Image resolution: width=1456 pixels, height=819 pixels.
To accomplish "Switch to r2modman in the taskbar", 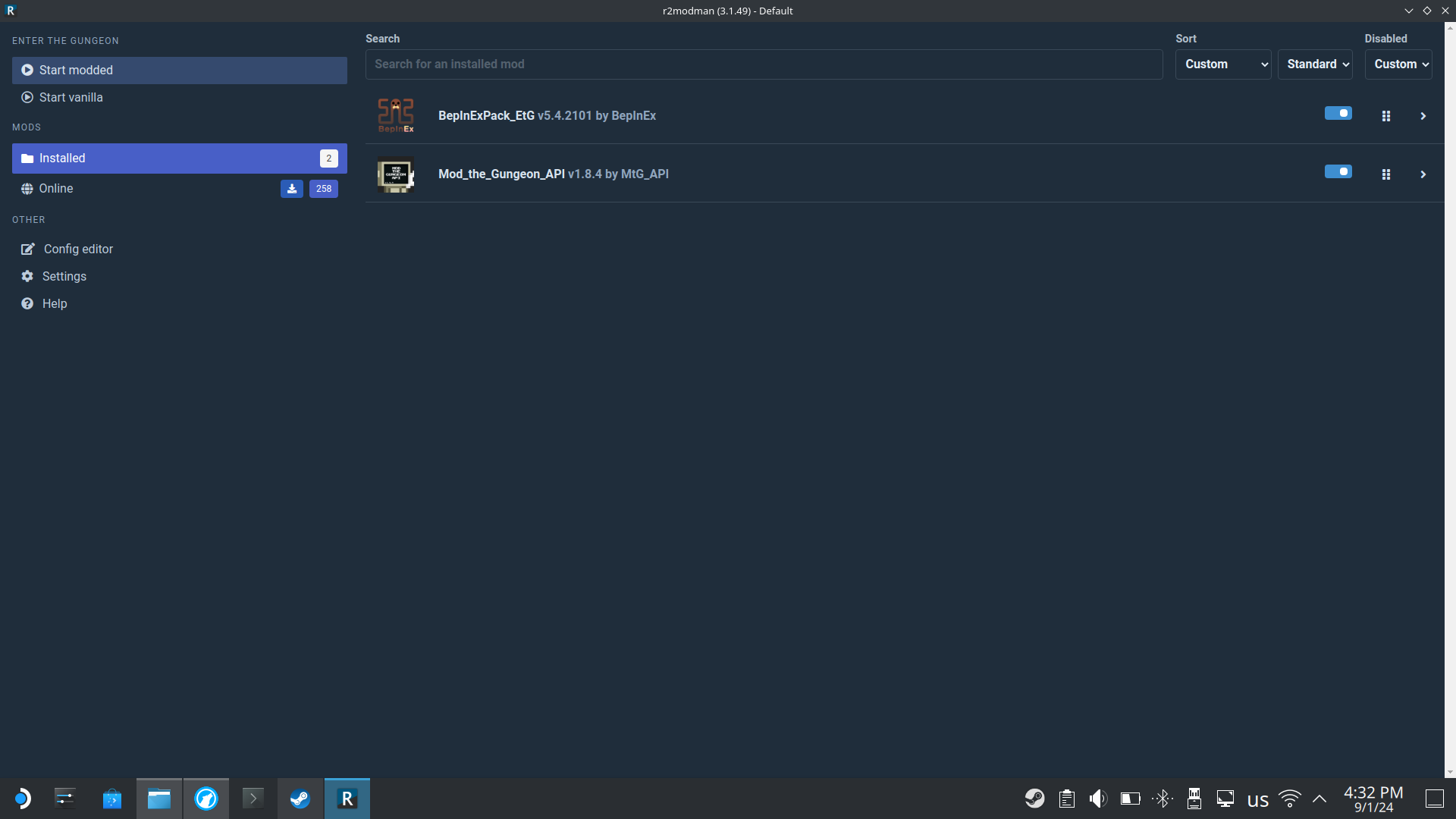I will [x=347, y=799].
